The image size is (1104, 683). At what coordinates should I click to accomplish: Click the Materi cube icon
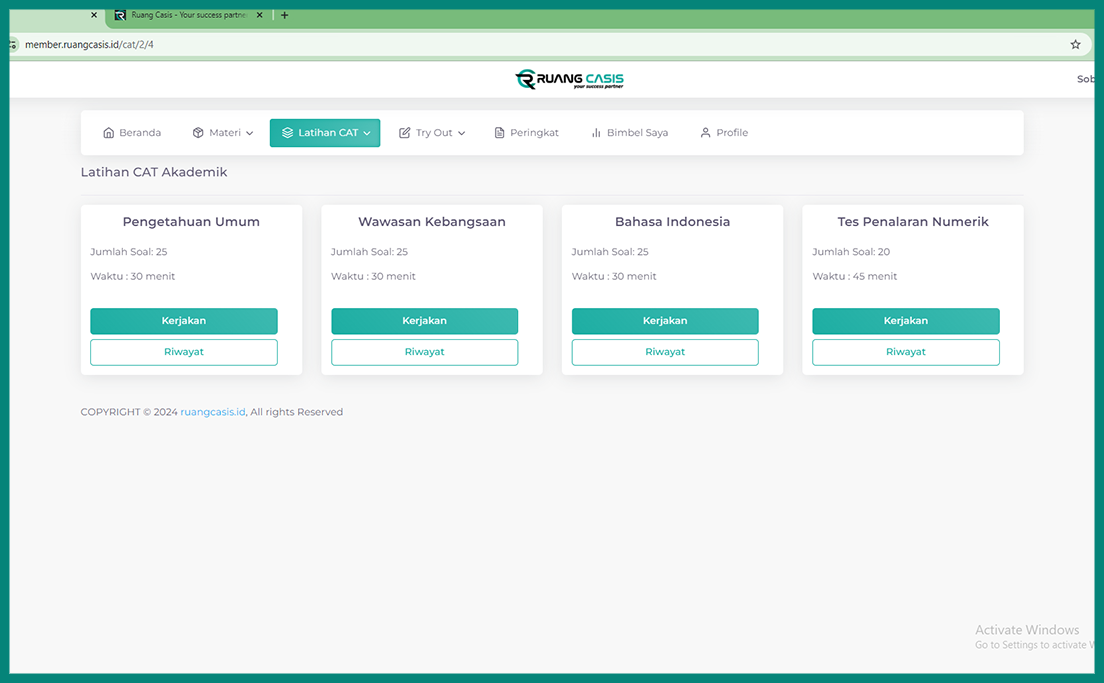(198, 133)
